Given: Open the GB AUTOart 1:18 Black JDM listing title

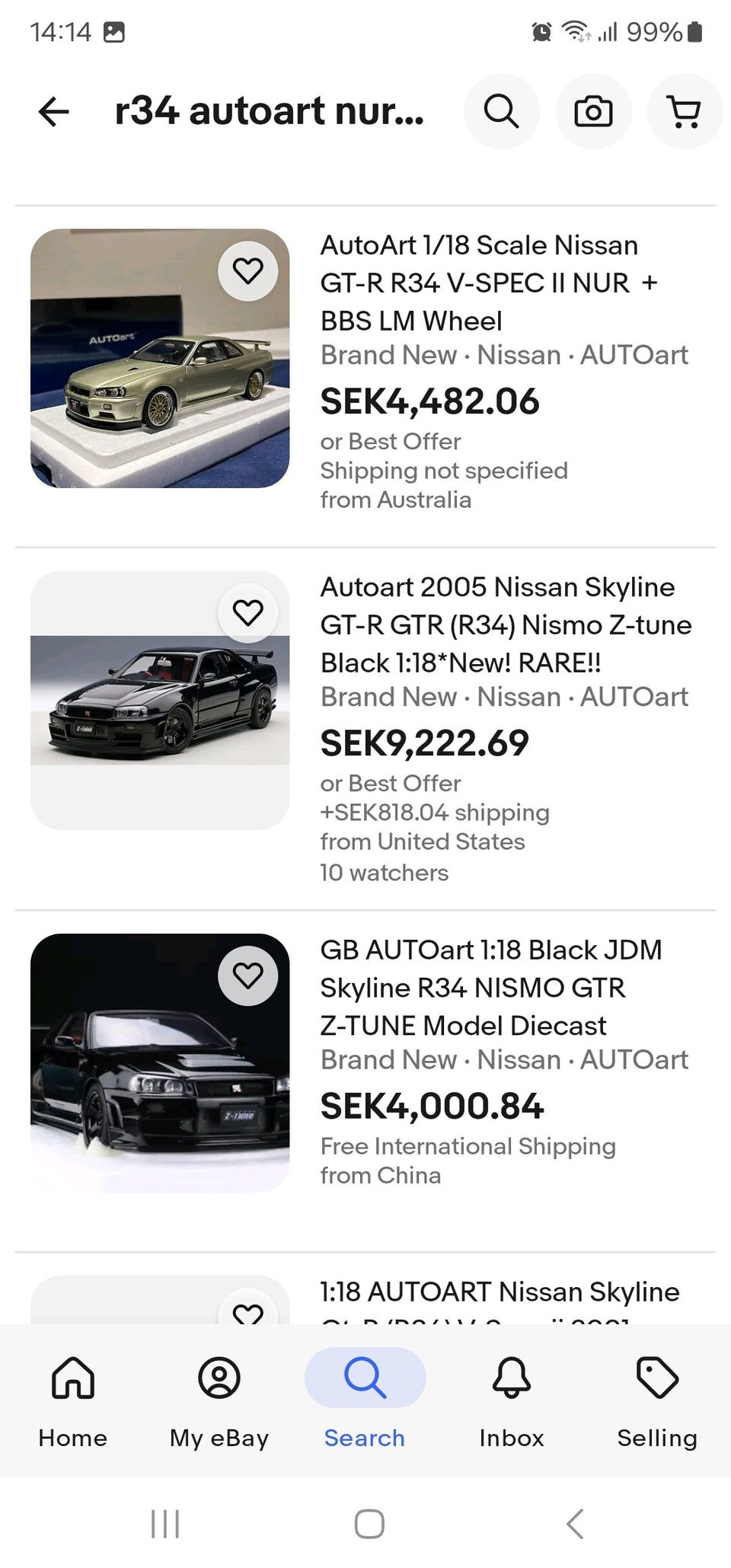Looking at the screenshot, I should 490,988.
